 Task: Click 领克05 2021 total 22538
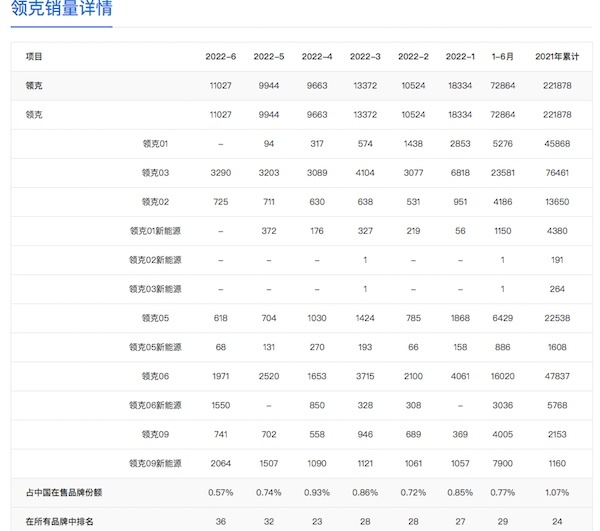(557, 318)
